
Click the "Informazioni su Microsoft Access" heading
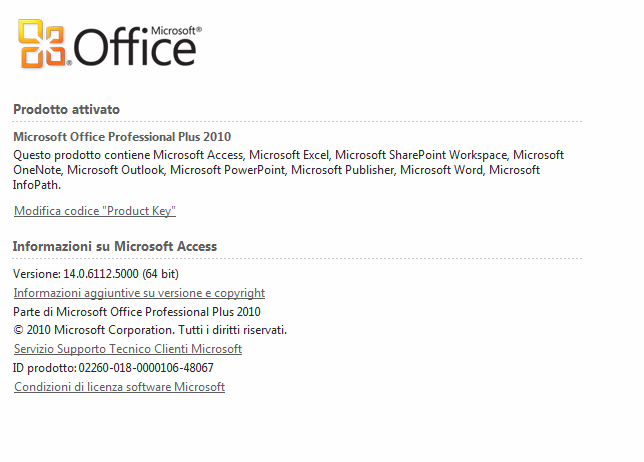coord(115,246)
